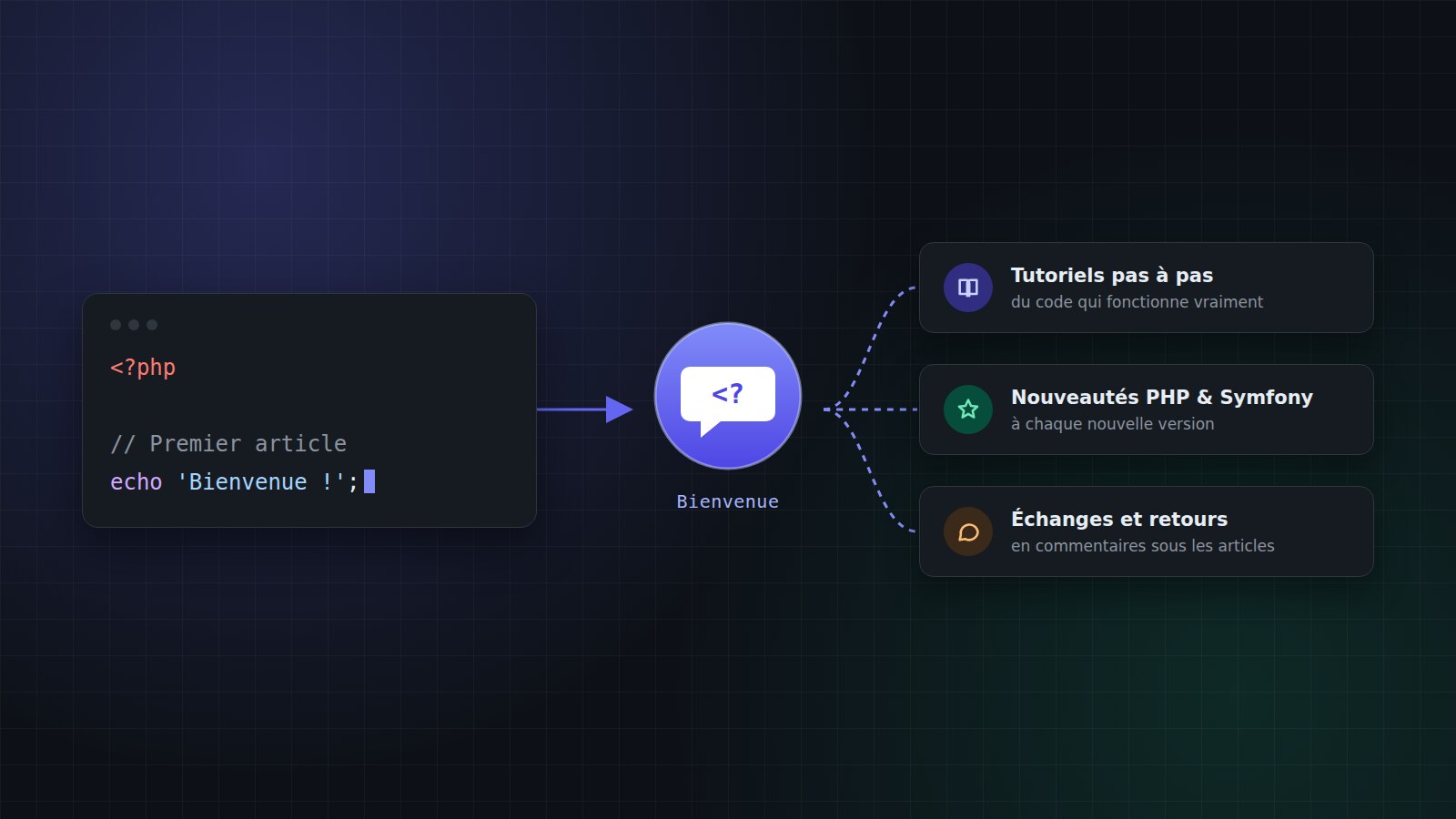The height and width of the screenshot is (819, 1456).
Task: Click "du code qui fonctionne vraiment" subtitle
Action: [1137, 302]
